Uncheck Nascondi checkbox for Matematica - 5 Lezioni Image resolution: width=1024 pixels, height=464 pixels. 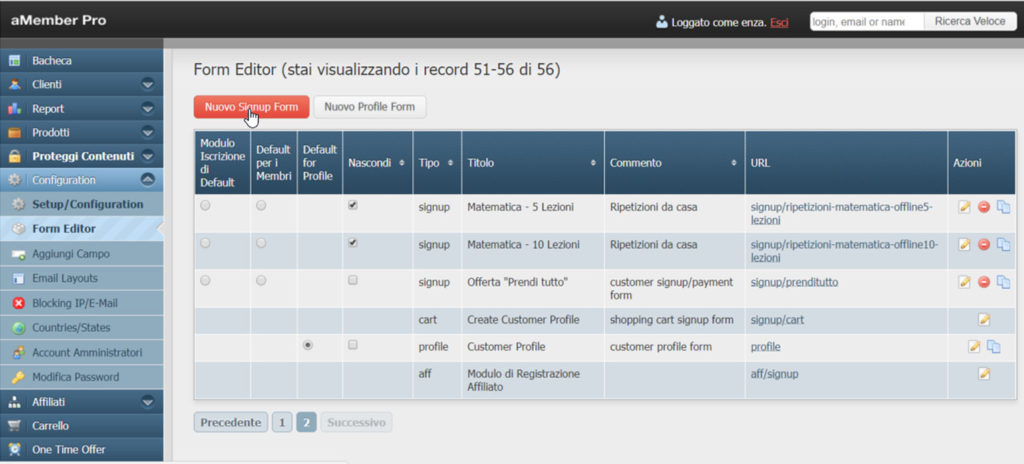point(353,205)
